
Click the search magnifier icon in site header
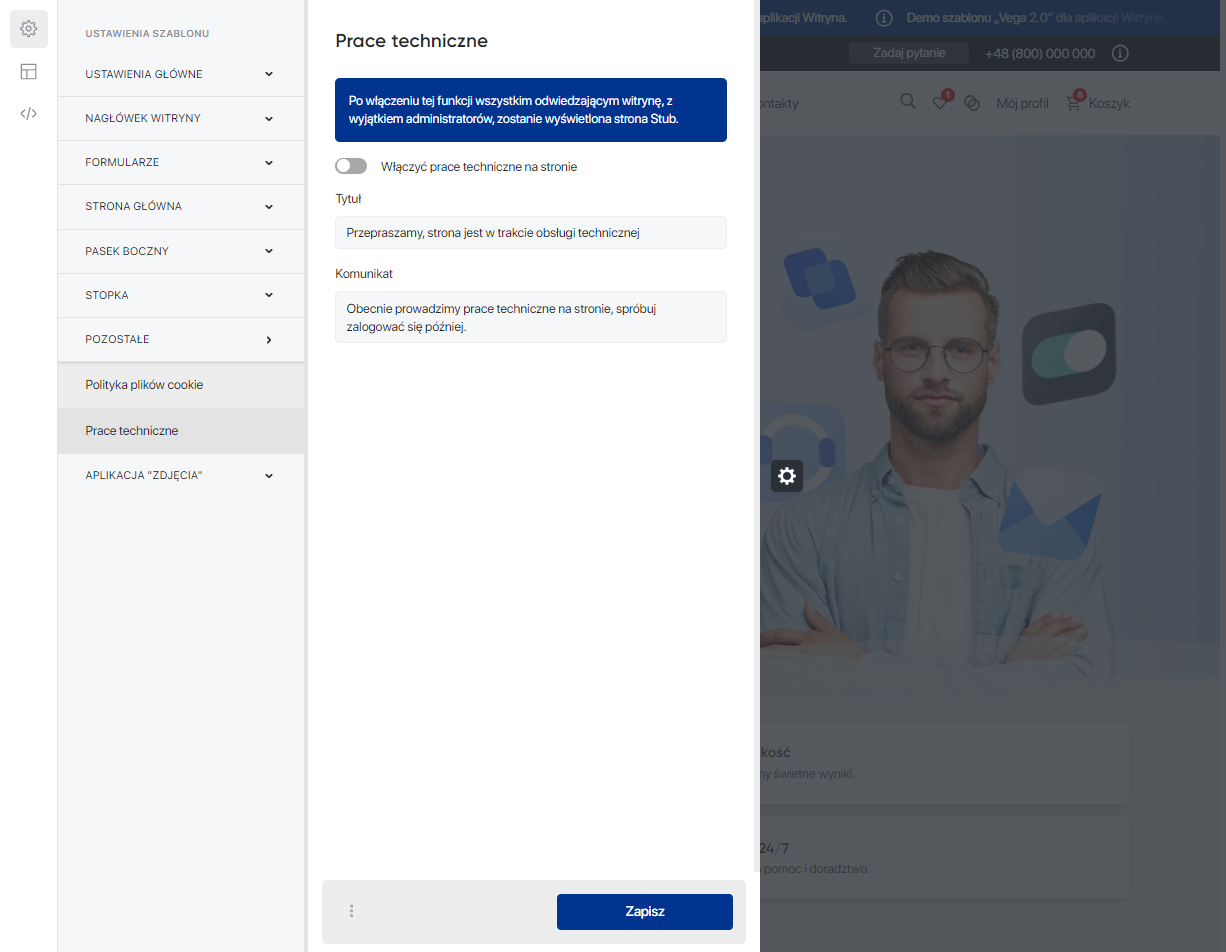point(907,102)
